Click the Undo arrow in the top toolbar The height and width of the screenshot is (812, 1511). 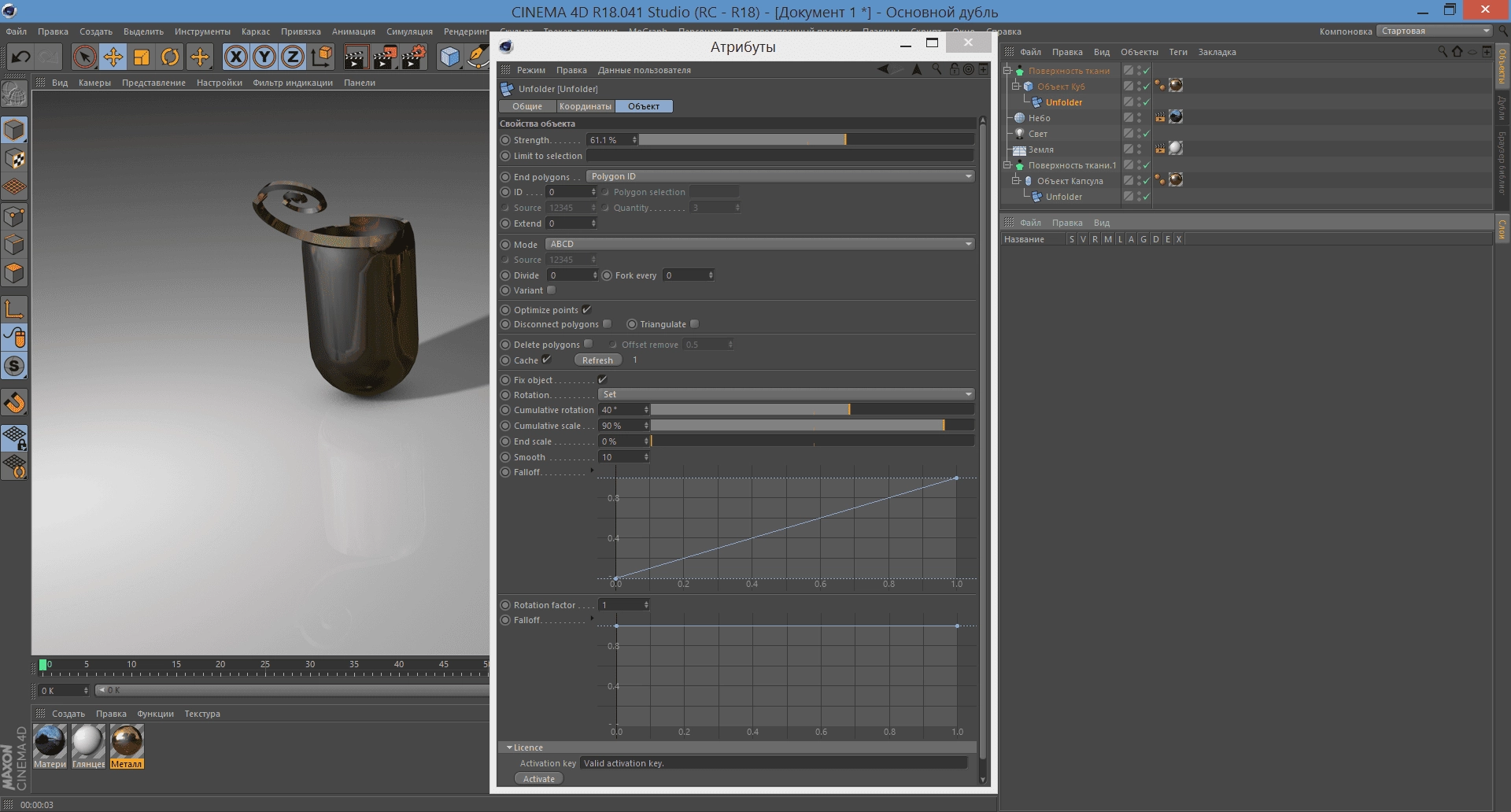pos(21,57)
